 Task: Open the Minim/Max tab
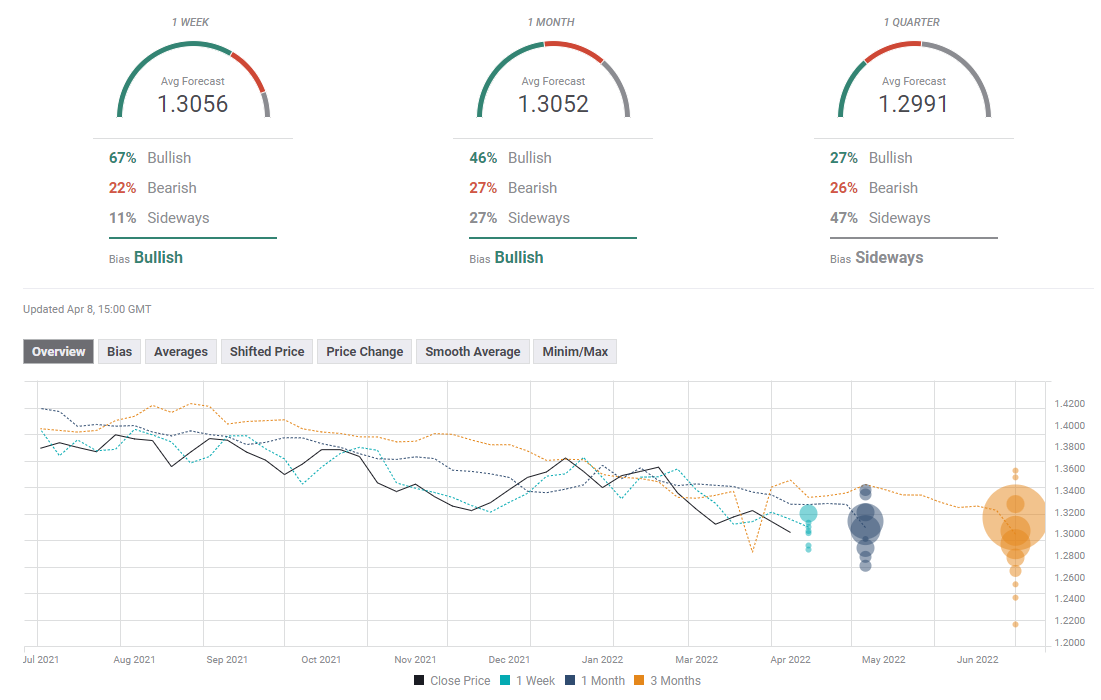[575, 352]
